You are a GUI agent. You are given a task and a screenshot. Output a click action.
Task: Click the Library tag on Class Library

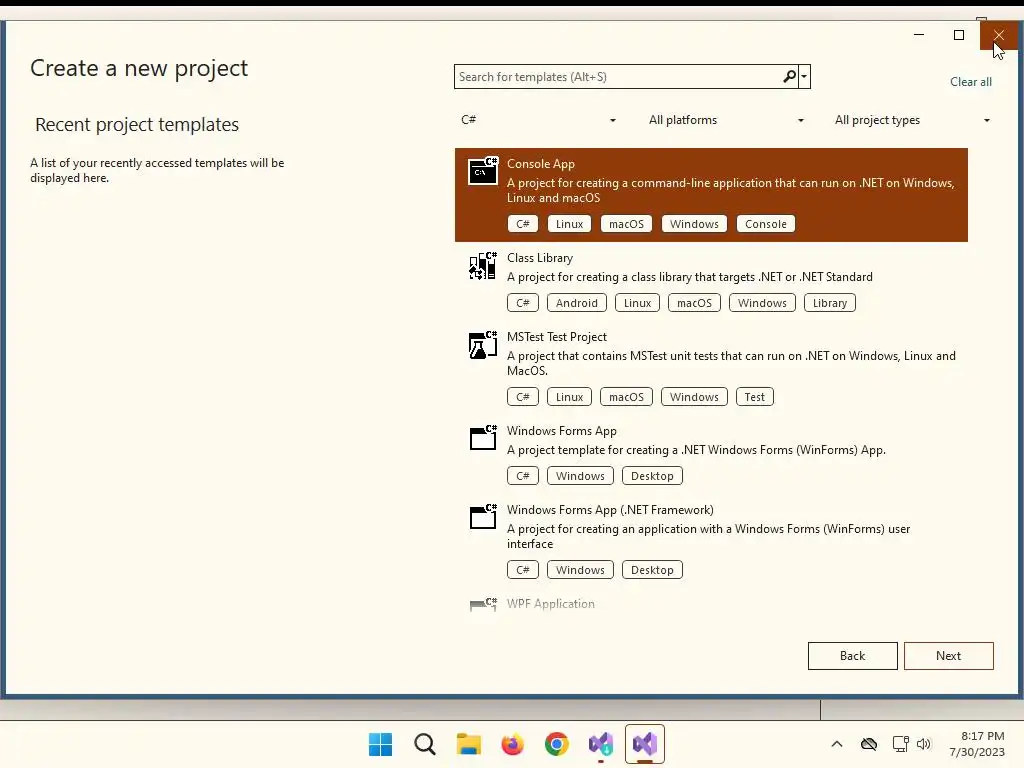[830, 303]
